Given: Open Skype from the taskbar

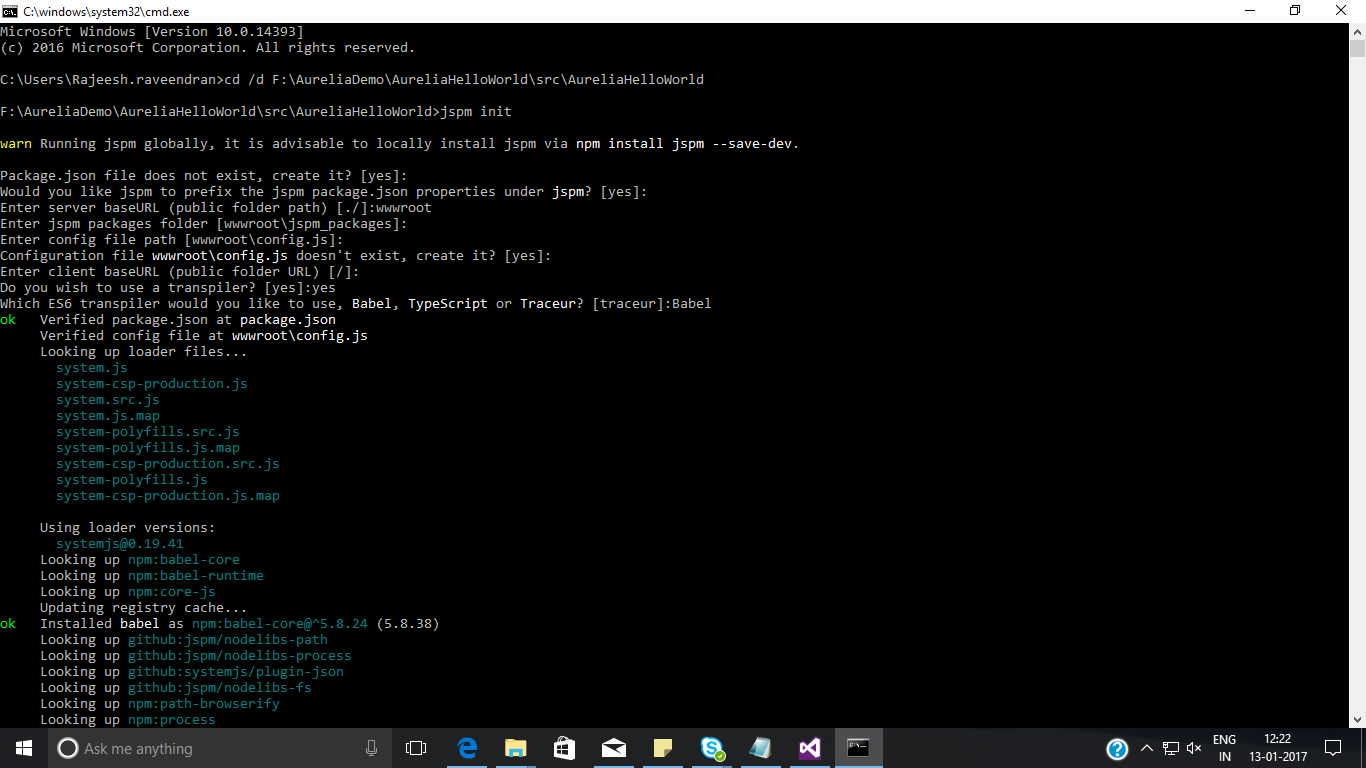Looking at the screenshot, I should pos(712,748).
